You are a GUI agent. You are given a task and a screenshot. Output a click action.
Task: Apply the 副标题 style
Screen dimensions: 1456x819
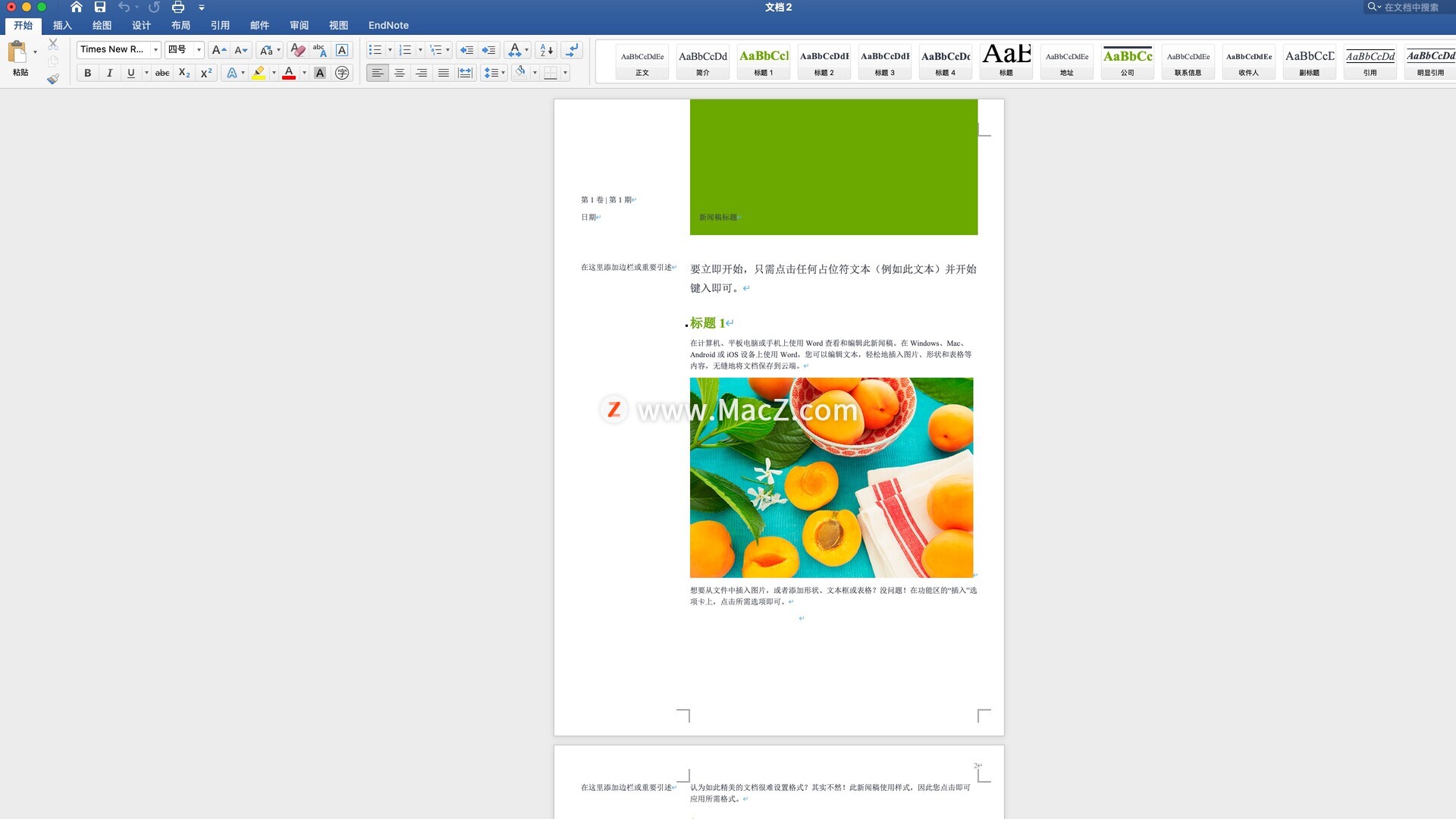click(x=1310, y=61)
